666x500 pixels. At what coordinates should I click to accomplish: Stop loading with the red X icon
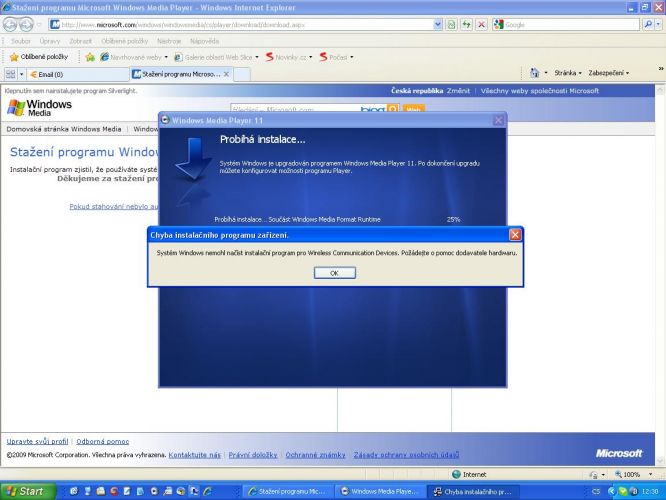pos(481,25)
